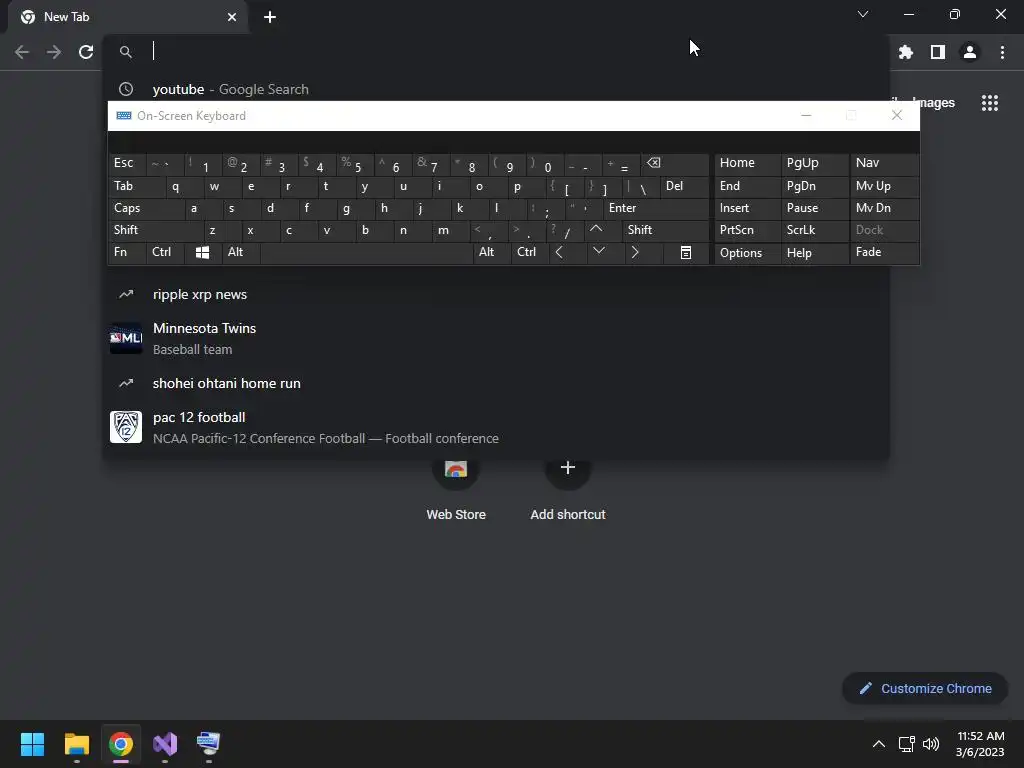Click the Windows logo key on keyboard
This screenshot has height=768, width=1024.
click(202, 253)
